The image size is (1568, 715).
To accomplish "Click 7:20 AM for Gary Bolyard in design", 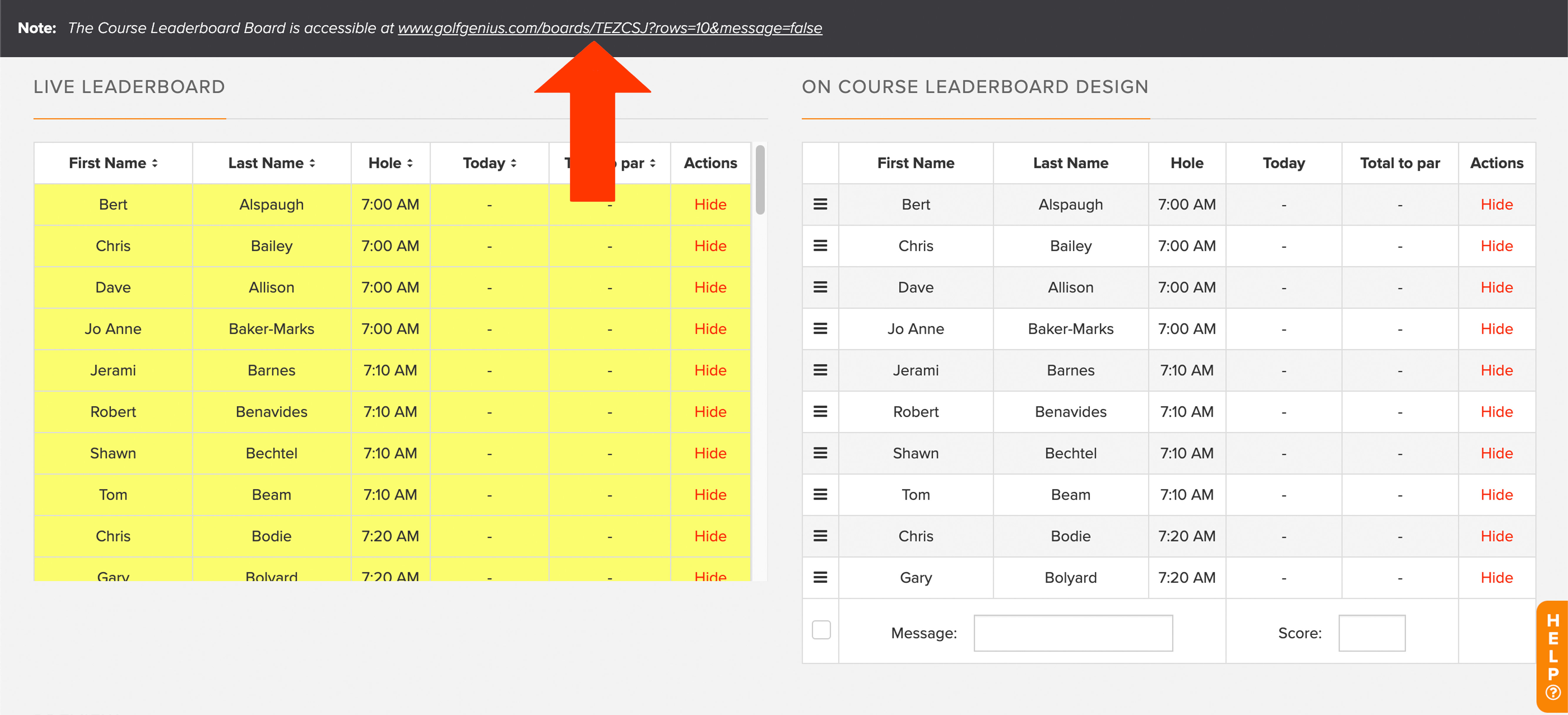I will click(x=1187, y=577).
